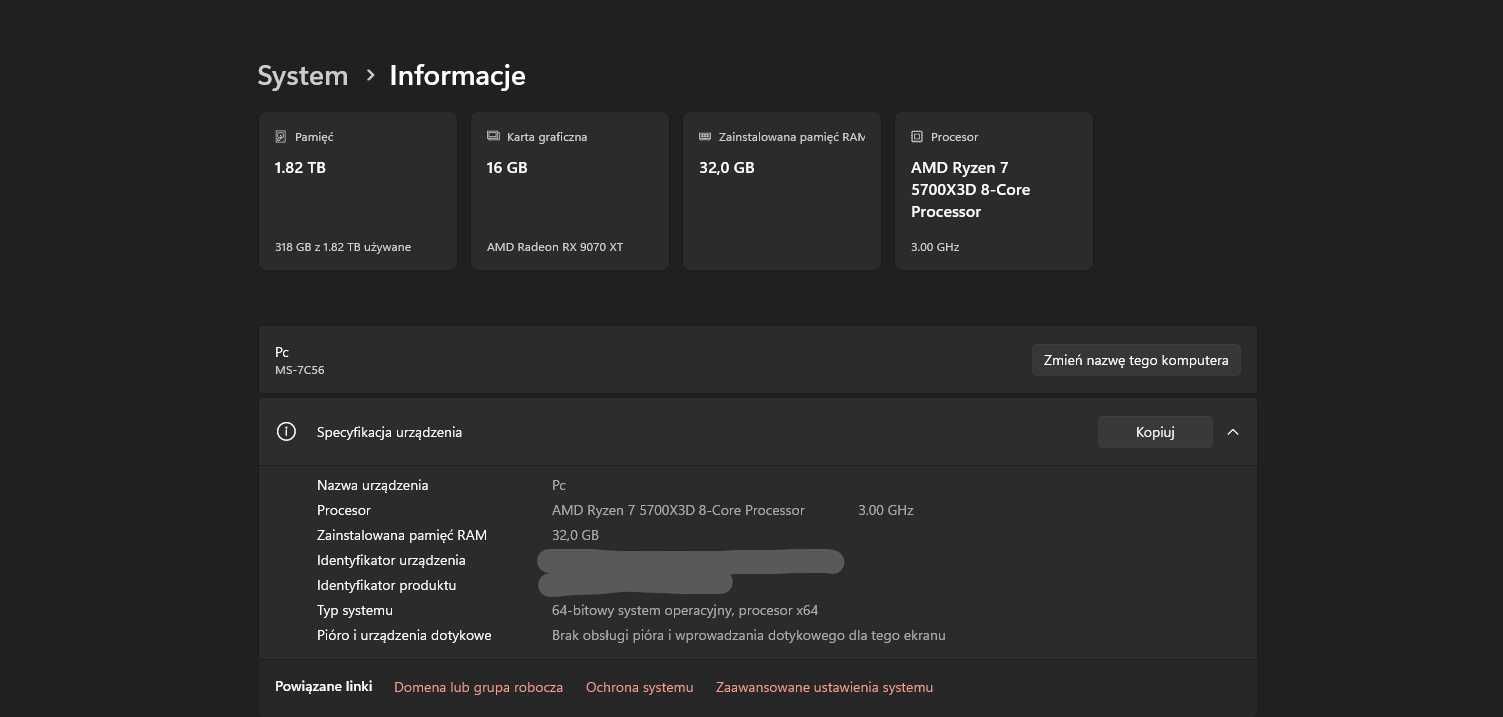
Task: Click the Informacje page heading
Action: (x=457, y=76)
